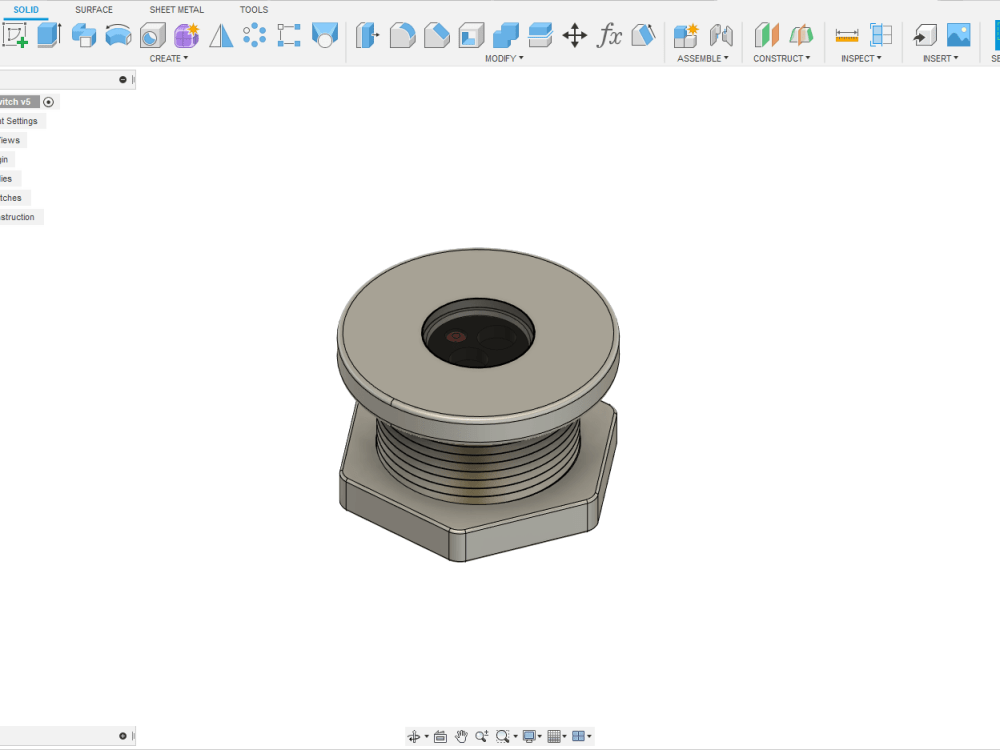Open the CREATE dropdown
Viewport: 1000px width, 750px height.
(x=168, y=58)
